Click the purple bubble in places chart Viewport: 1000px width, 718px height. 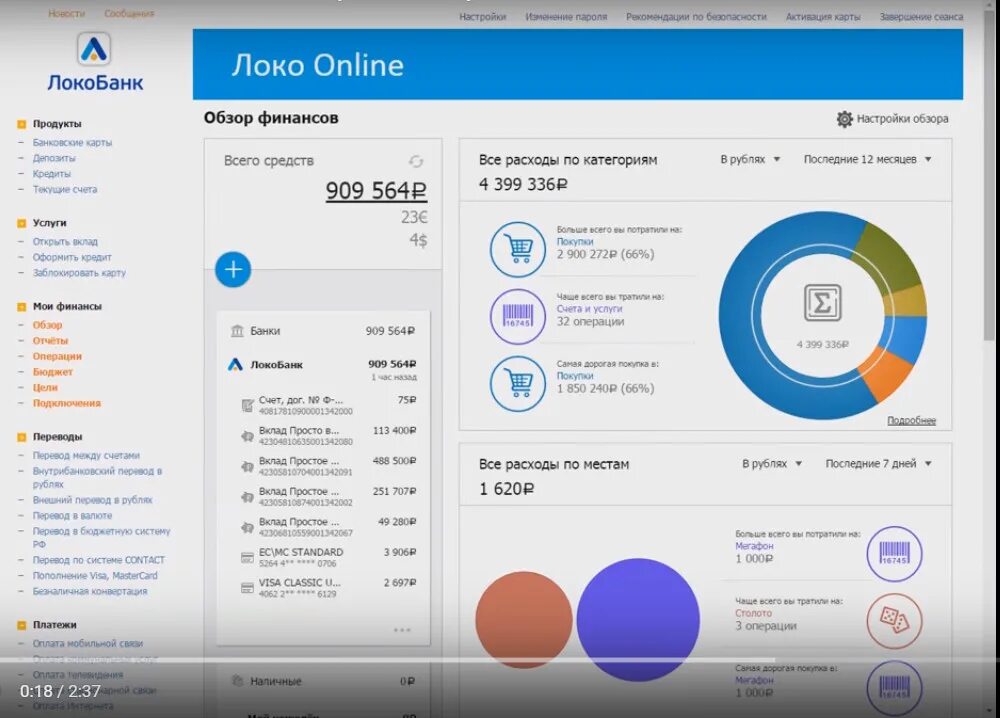tap(638, 619)
